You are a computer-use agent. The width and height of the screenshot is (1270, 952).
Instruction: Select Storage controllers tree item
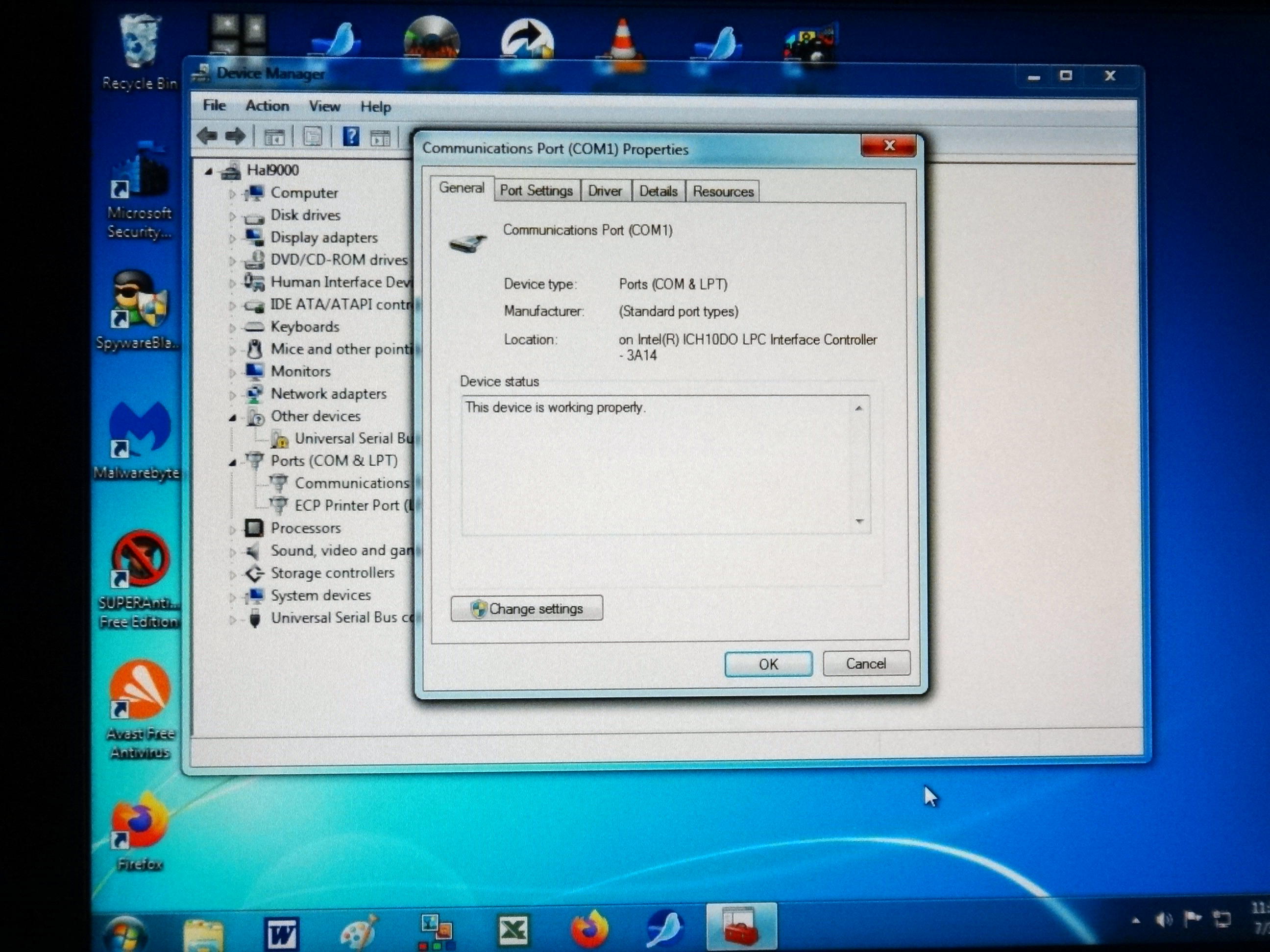[332, 572]
